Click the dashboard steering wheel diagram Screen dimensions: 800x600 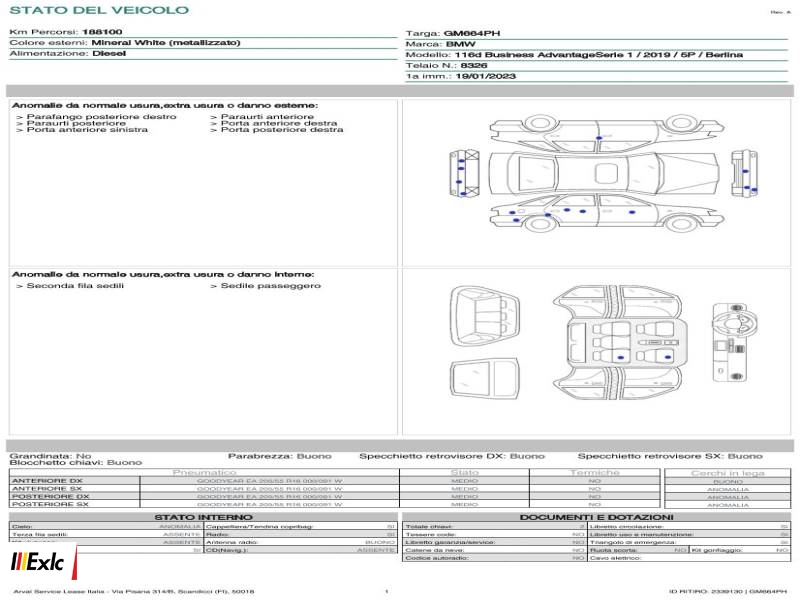coord(735,342)
